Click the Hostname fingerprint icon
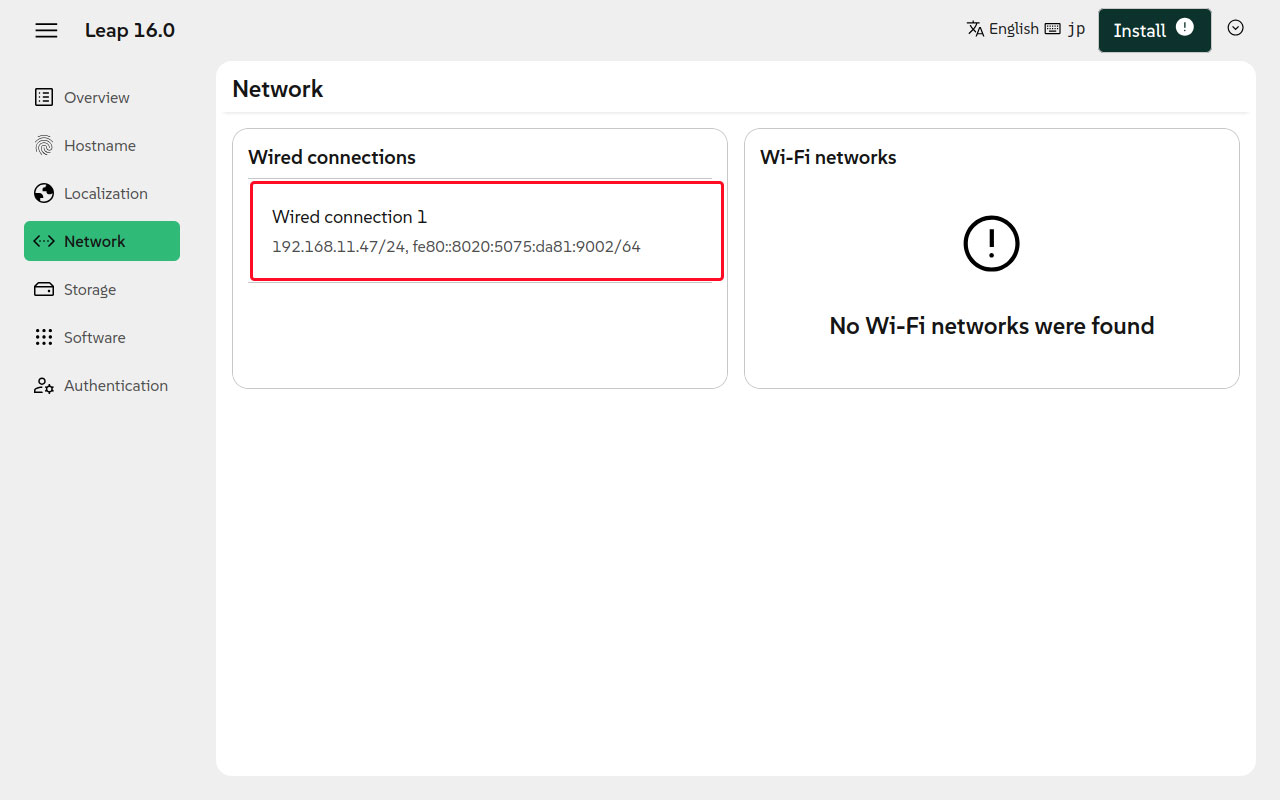Image resolution: width=1280 pixels, height=800 pixels. [x=44, y=146]
